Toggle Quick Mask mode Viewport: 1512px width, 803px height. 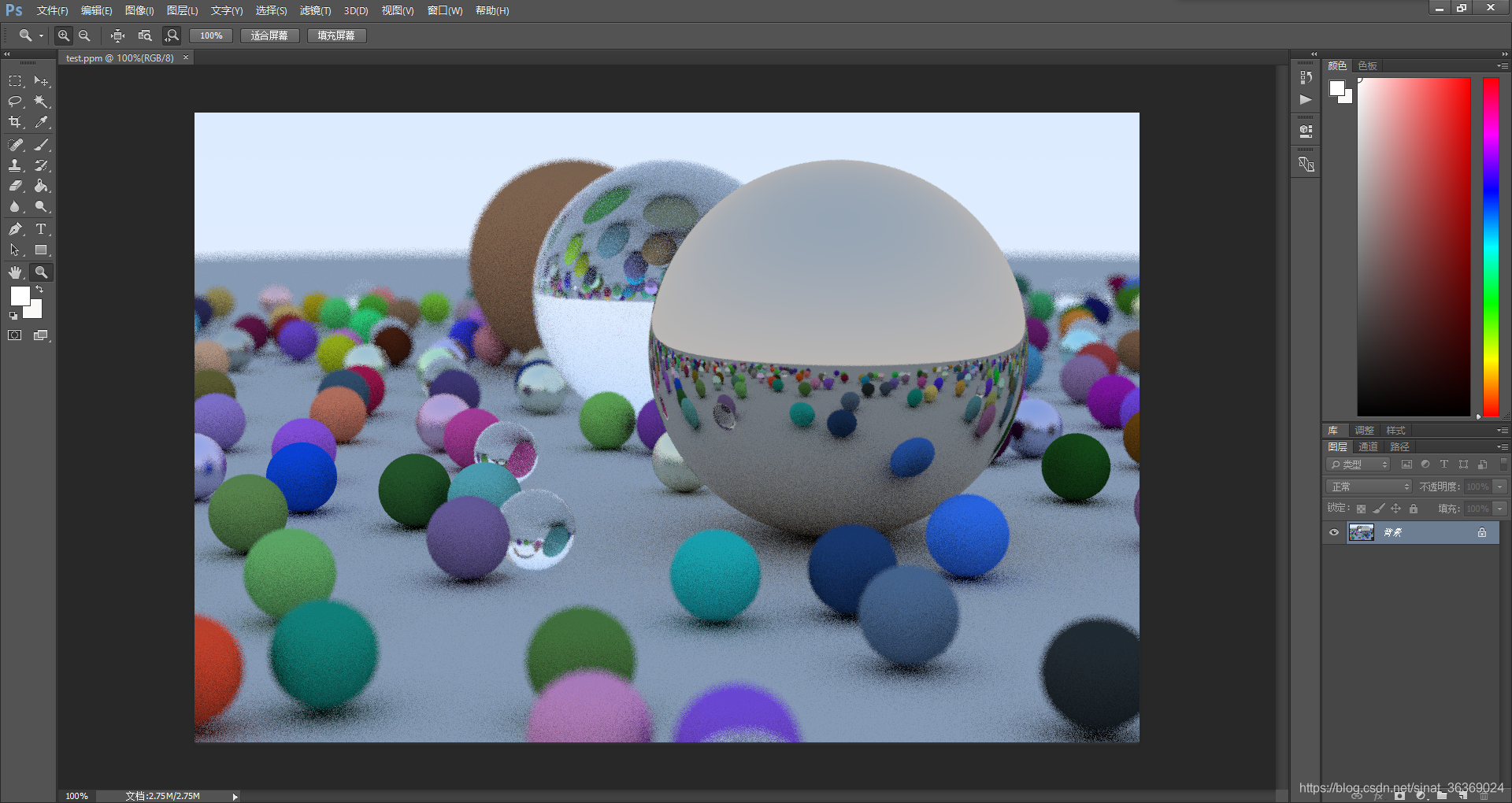(x=15, y=335)
